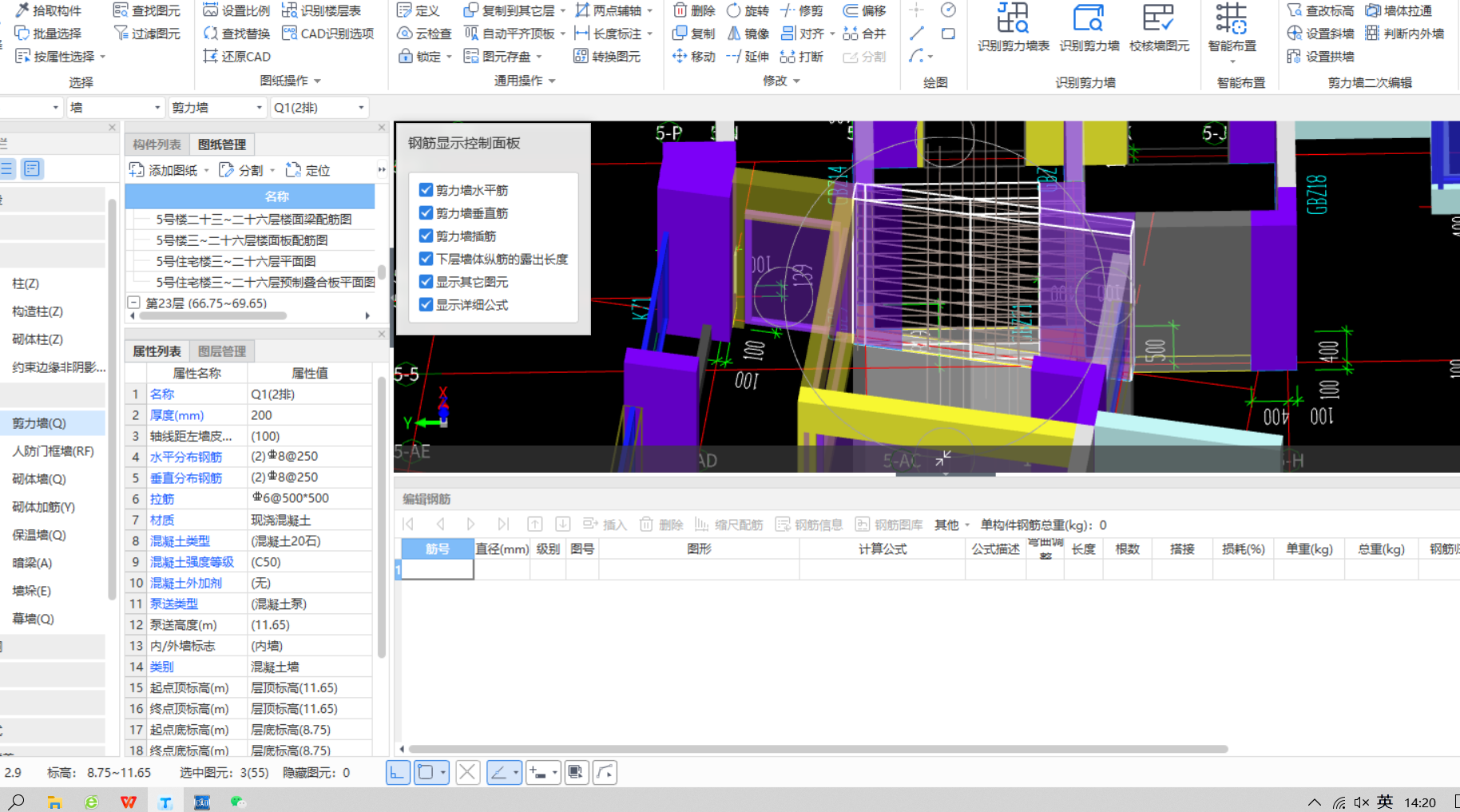Select the 移动 move tool
The image size is (1460, 812).
694,57
